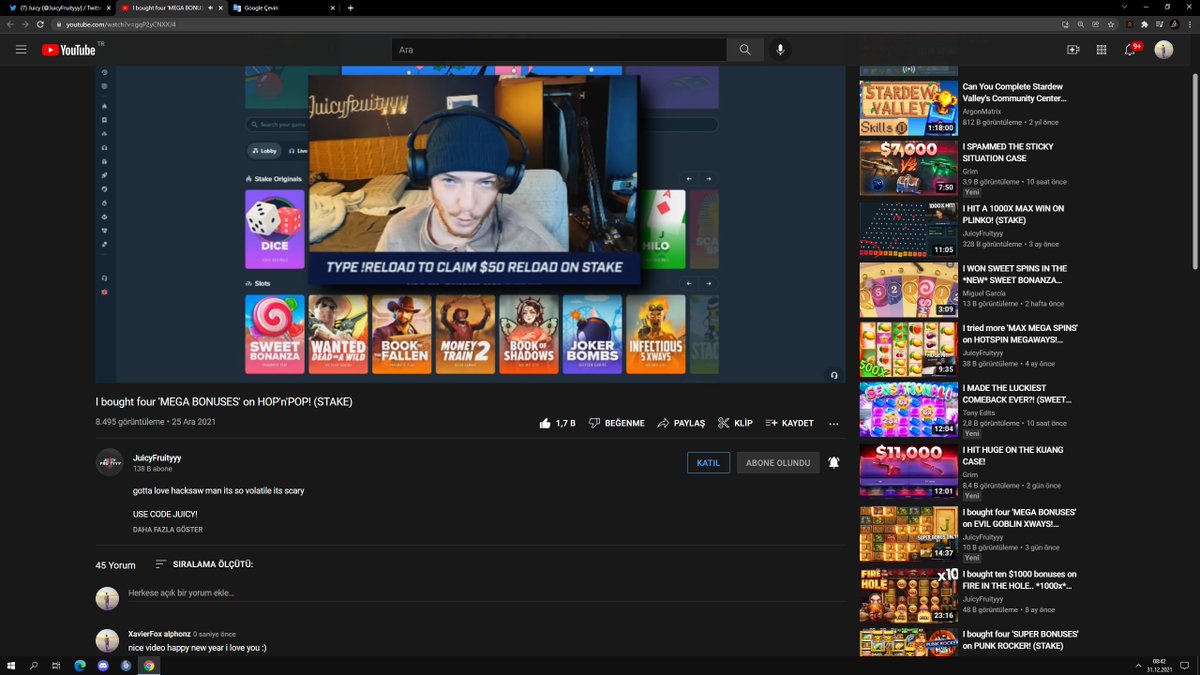Dislike the video via BEĞENME
The width and height of the screenshot is (1200, 675).
pos(617,423)
